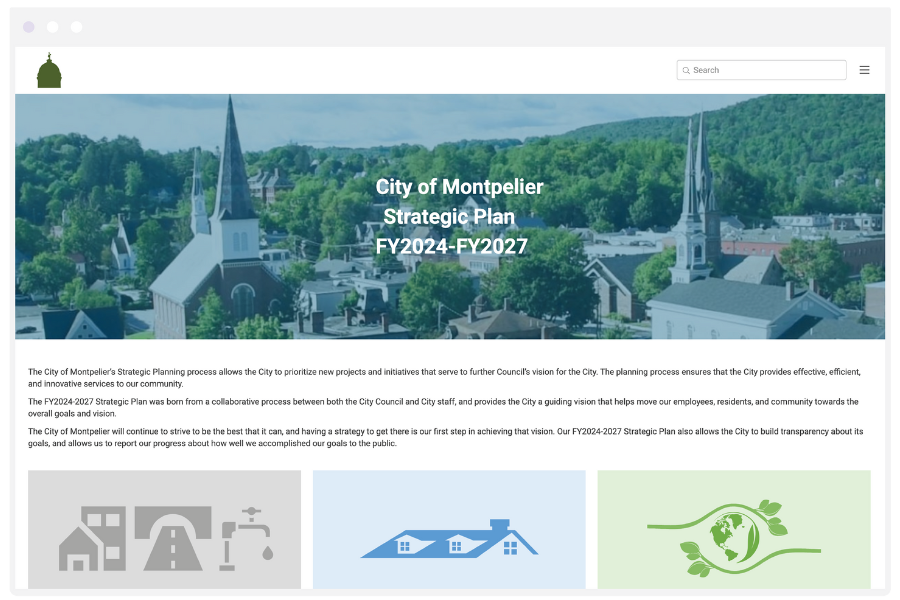900x600 pixels.
Task: Click the gray house and building icon
Action: coord(92,539)
